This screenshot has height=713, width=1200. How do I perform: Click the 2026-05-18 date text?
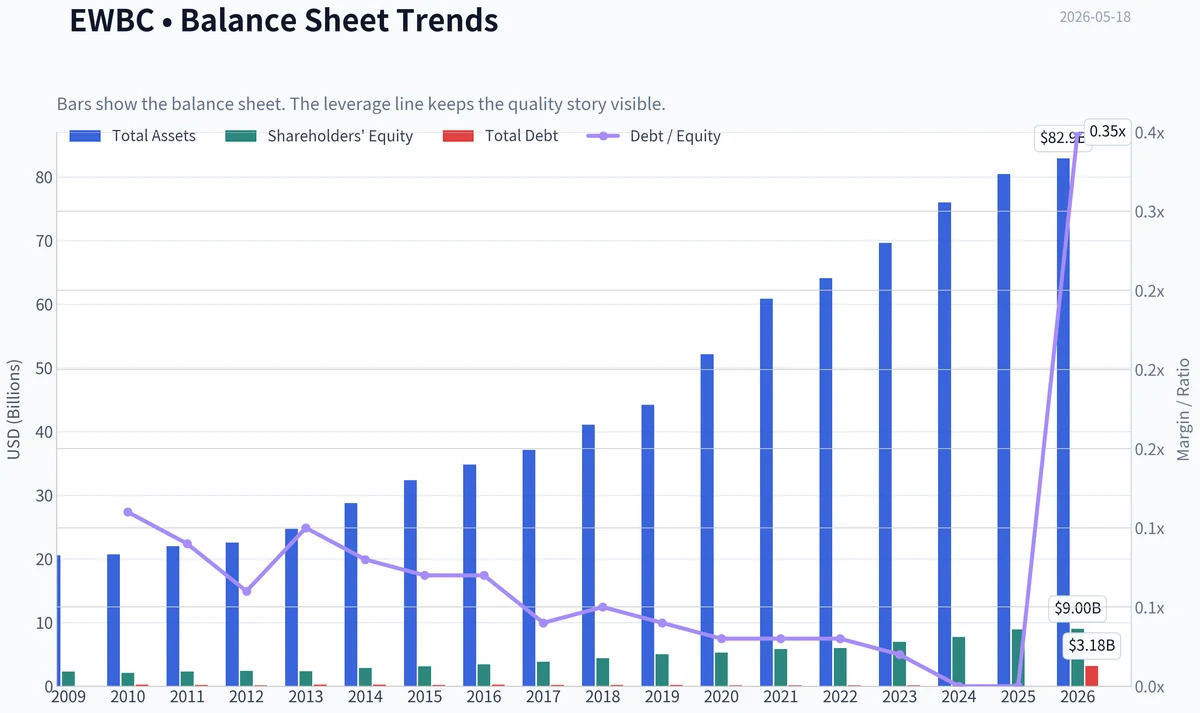click(x=1095, y=17)
